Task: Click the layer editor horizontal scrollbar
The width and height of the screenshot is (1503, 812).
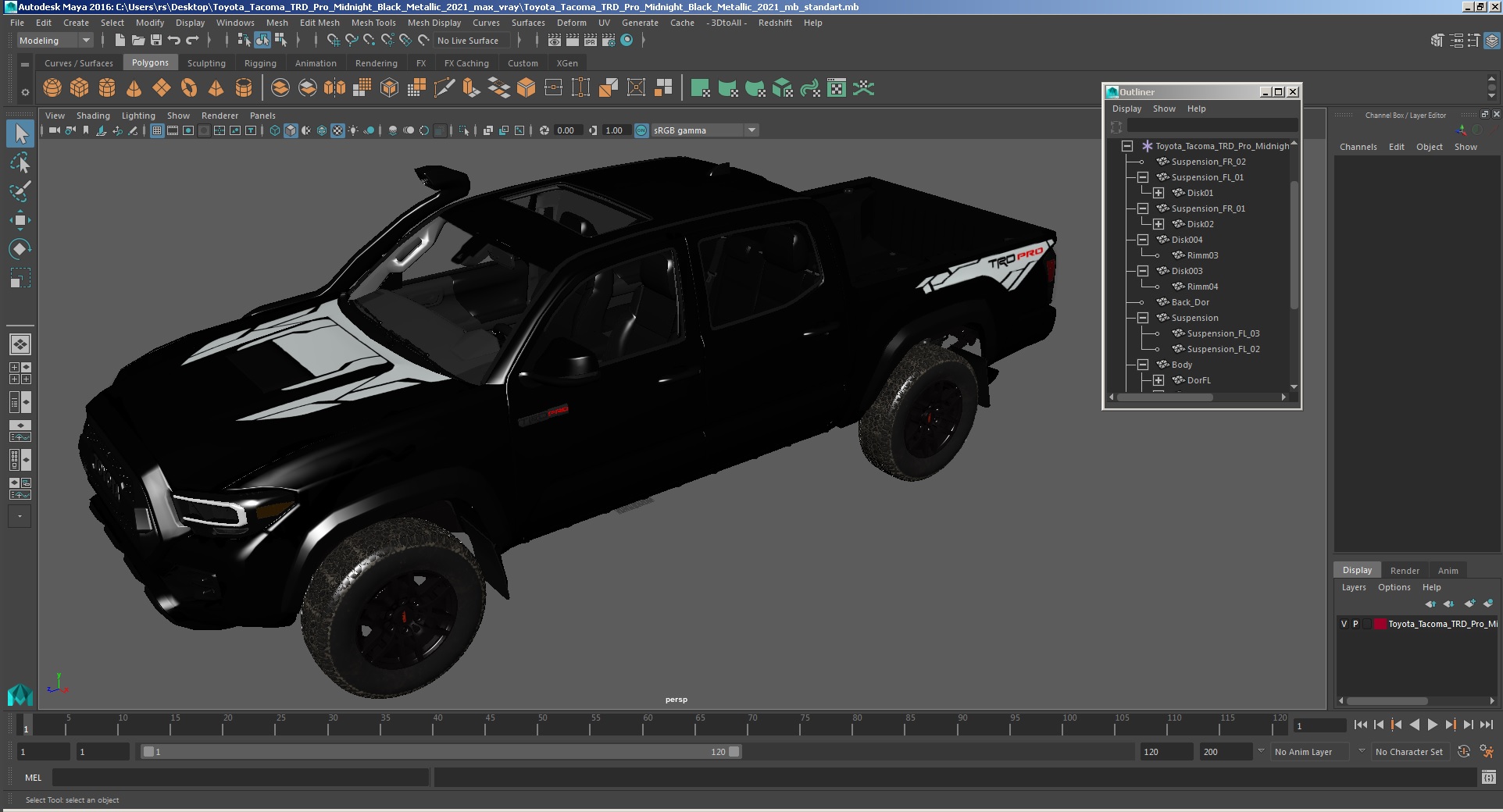Action: (1387, 700)
